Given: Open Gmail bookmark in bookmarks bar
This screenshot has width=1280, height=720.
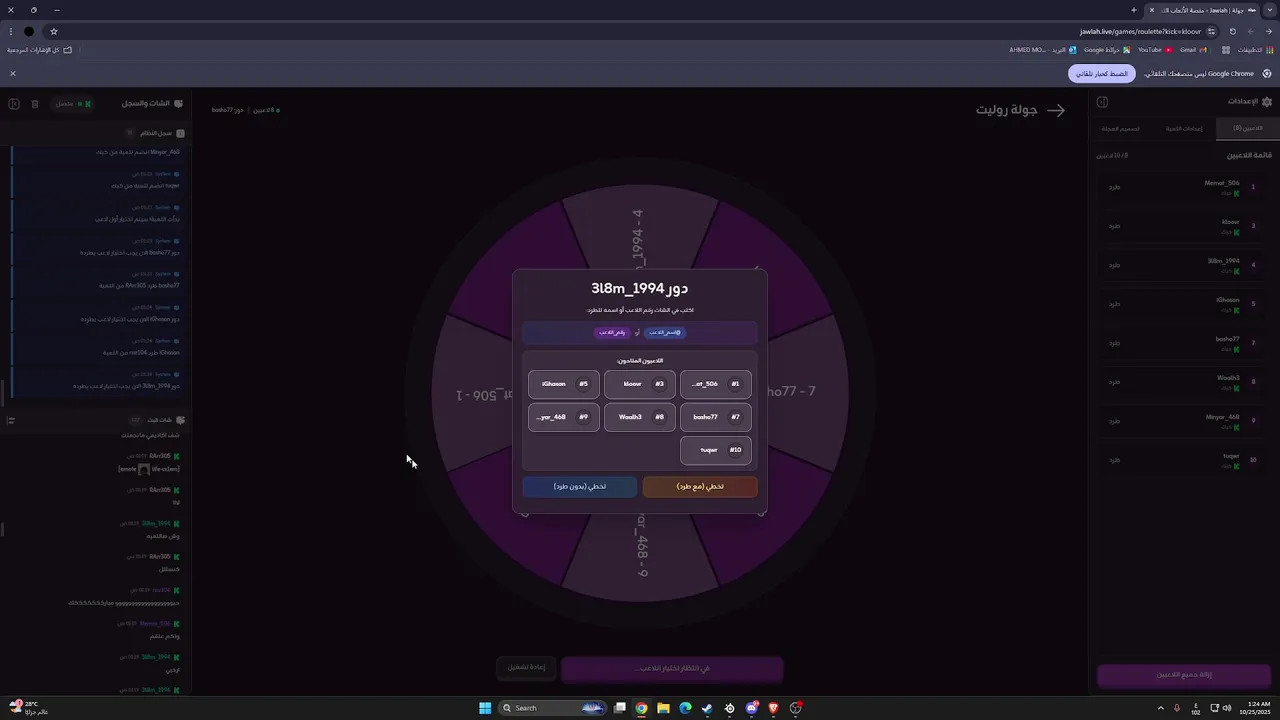Looking at the screenshot, I should [x=1193, y=50].
